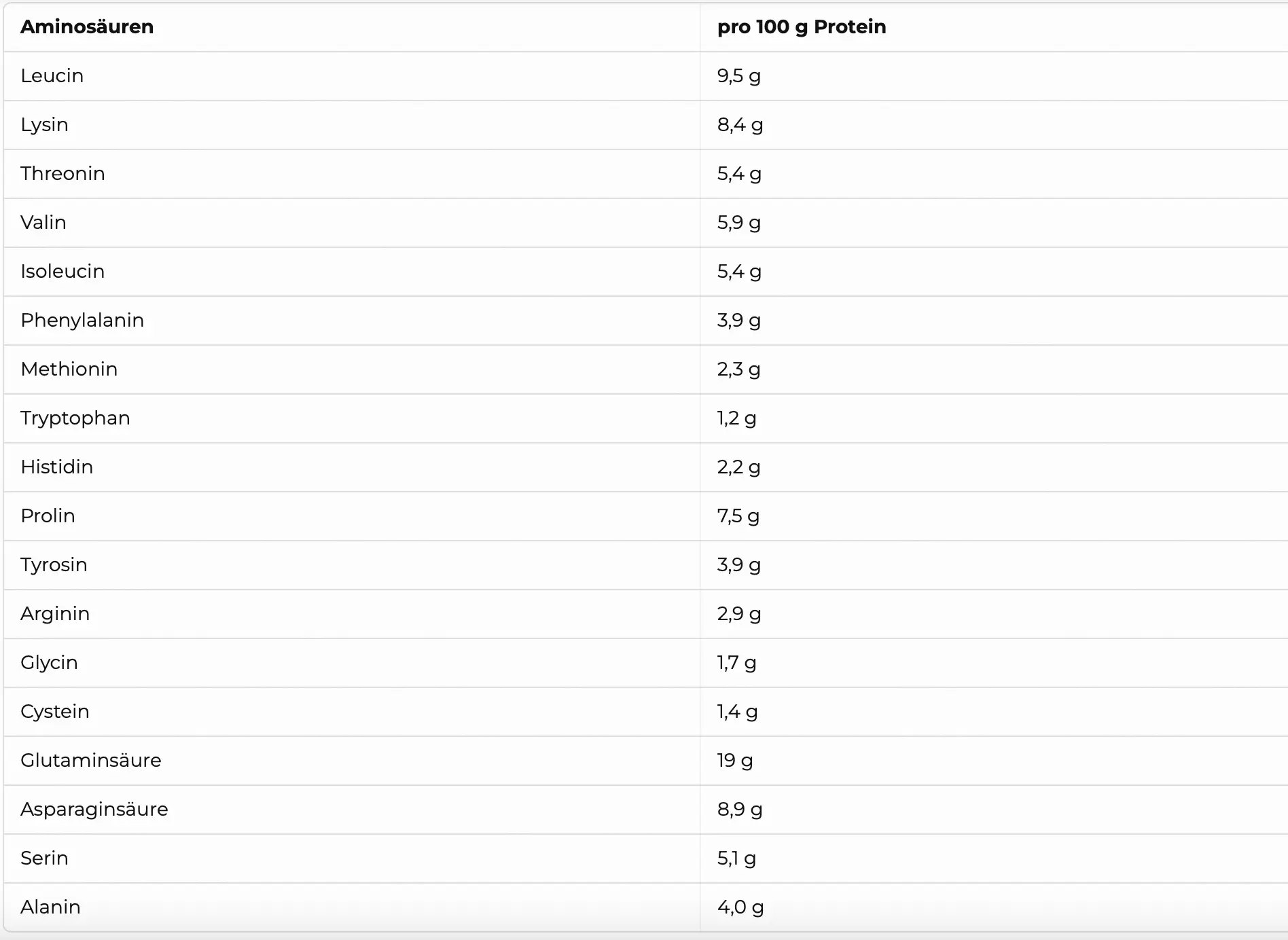
Task: Select the Isoleucin row label
Action: (62, 272)
